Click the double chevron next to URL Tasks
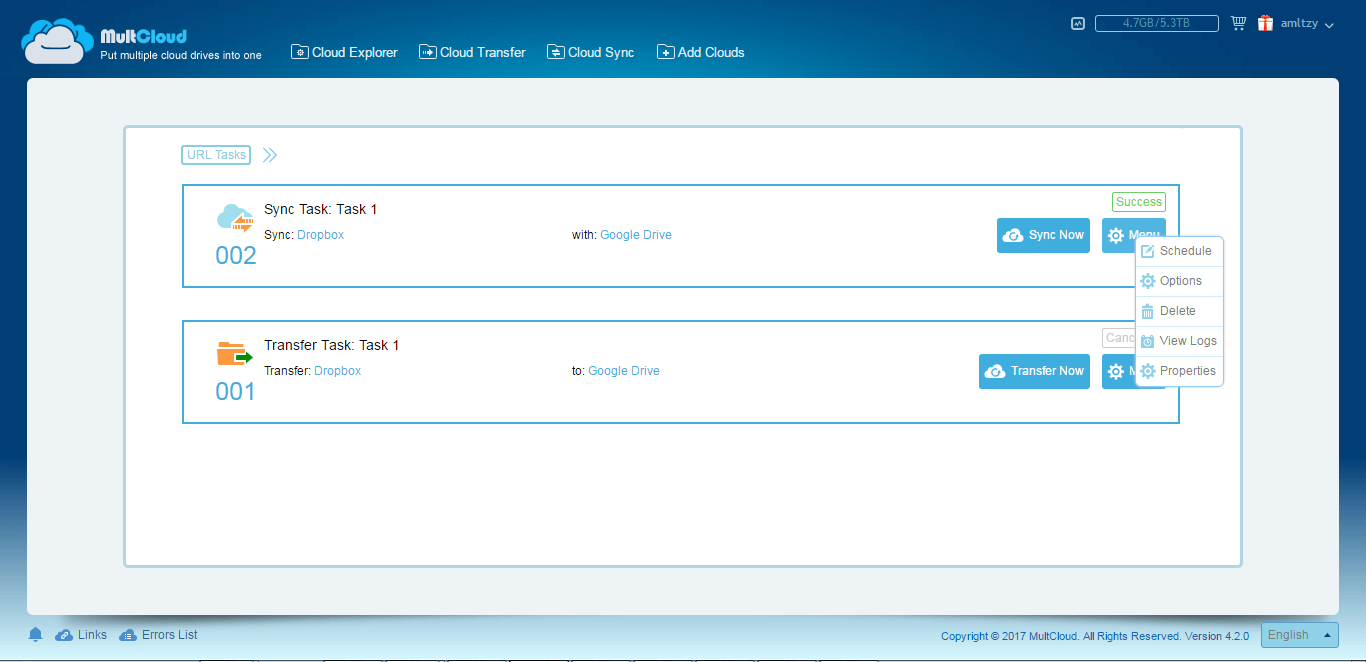 tap(269, 155)
